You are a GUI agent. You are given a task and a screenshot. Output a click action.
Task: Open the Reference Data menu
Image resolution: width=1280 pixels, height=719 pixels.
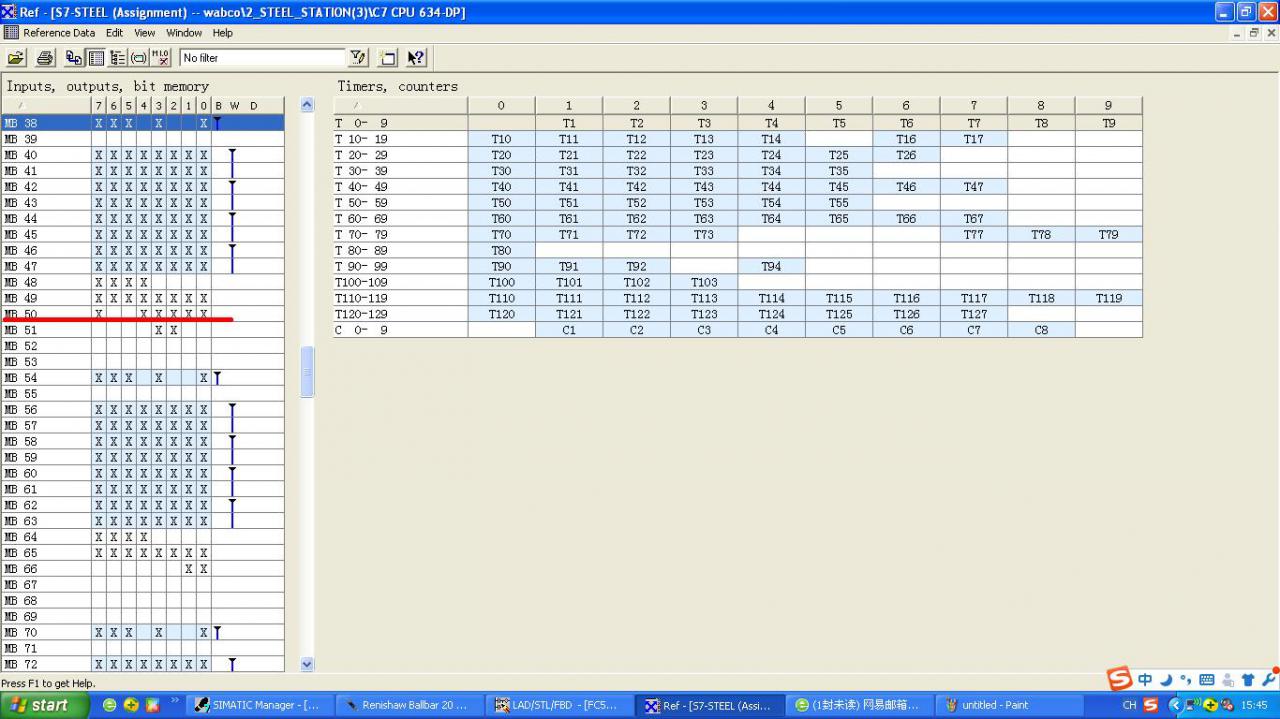(x=59, y=33)
